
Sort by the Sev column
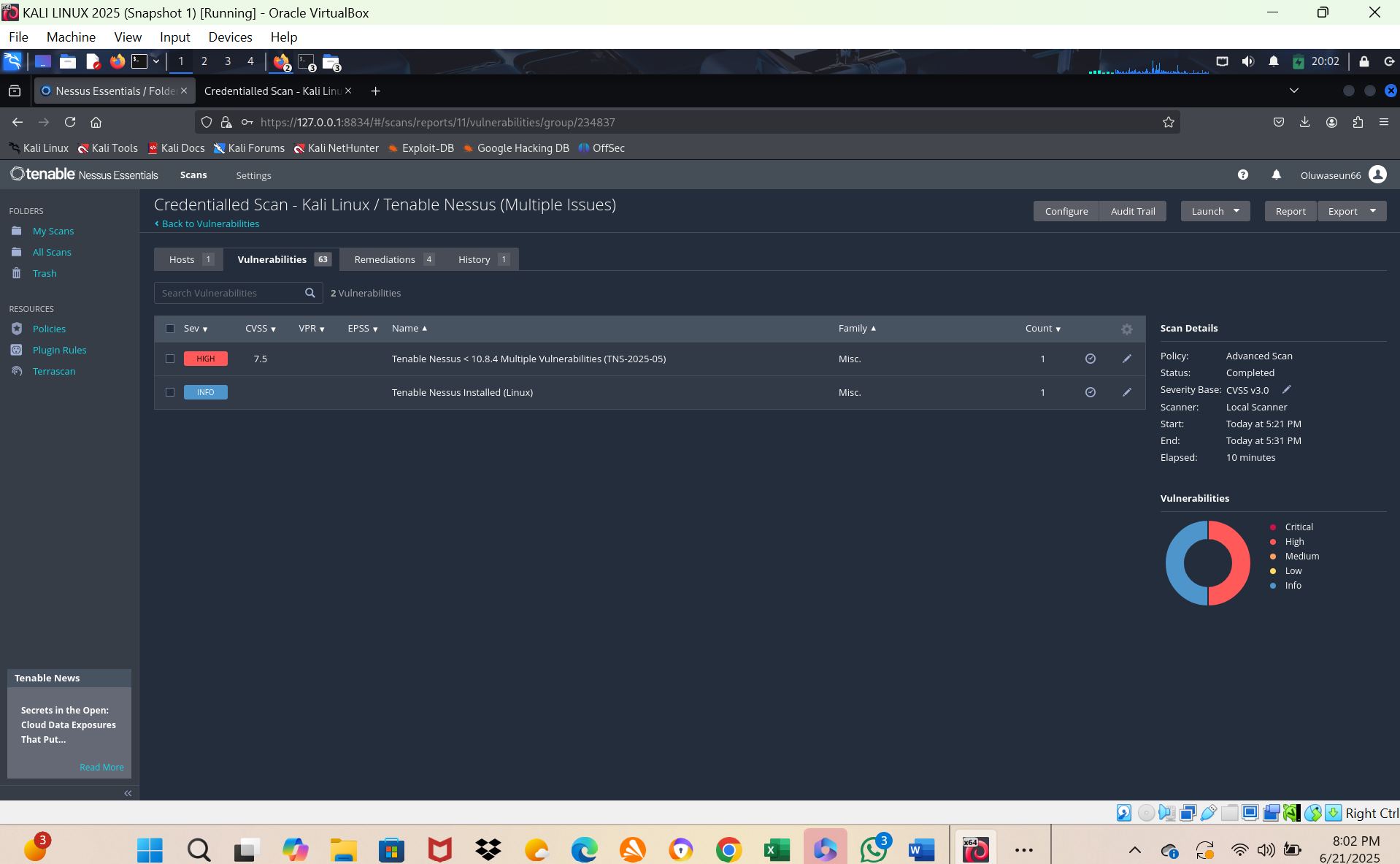[196, 329]
